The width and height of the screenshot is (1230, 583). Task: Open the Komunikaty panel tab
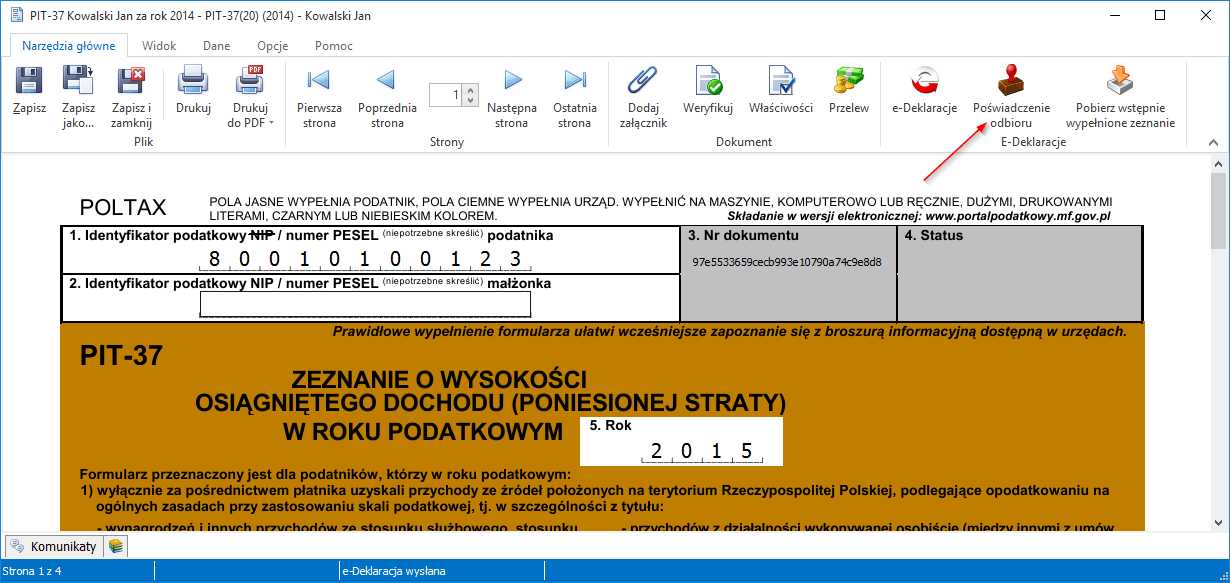pos(54,546)
